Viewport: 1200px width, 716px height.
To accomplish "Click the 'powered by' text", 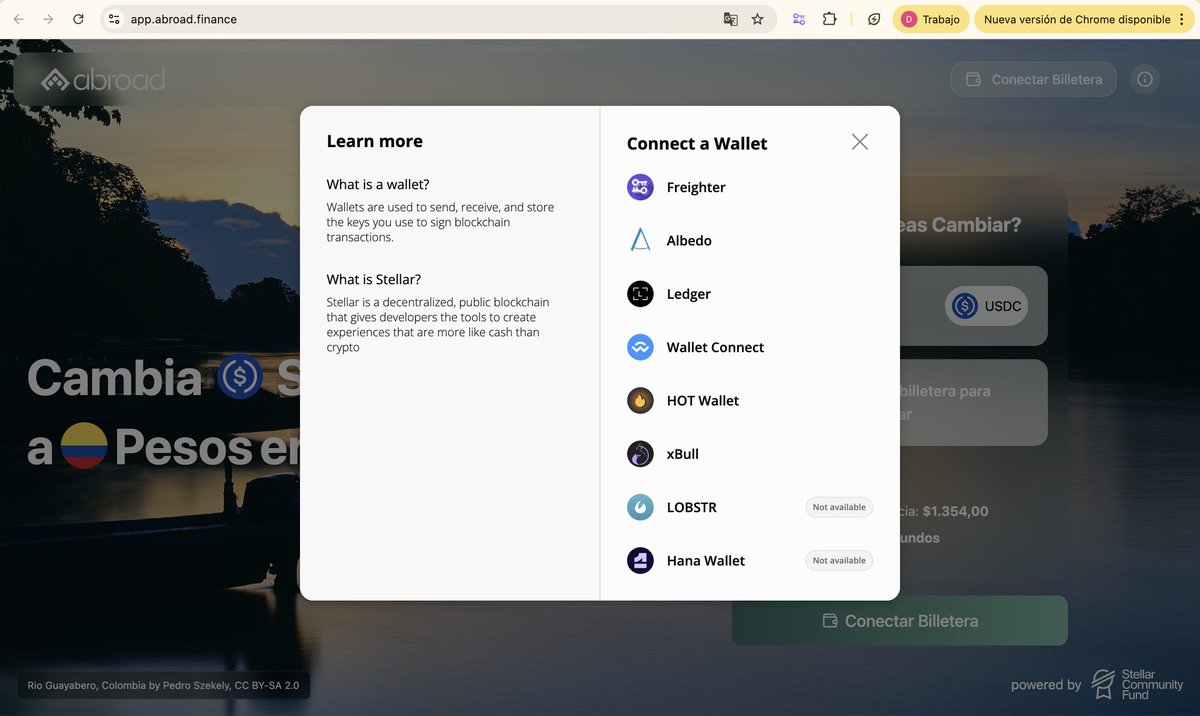I will (1046, 685).
